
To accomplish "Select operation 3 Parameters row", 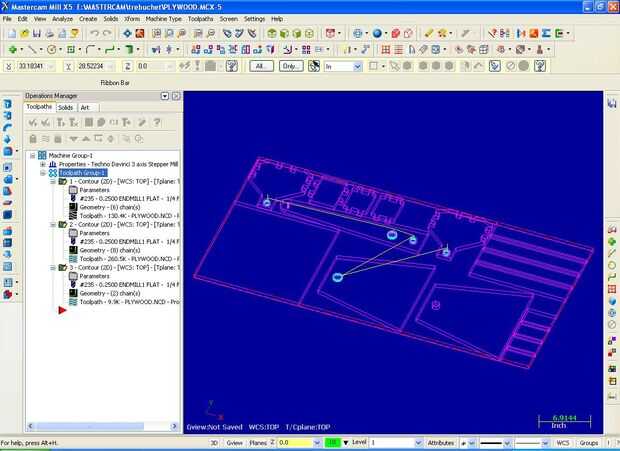I will click(94, 276).
